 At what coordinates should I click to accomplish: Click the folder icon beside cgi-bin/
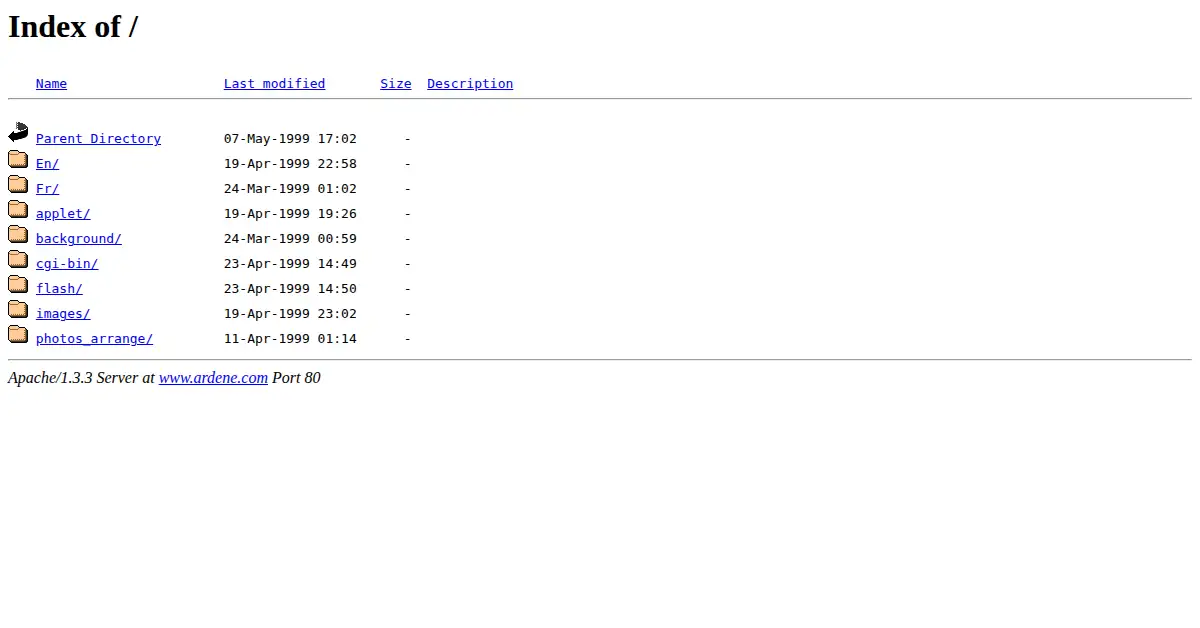point(18,259)
